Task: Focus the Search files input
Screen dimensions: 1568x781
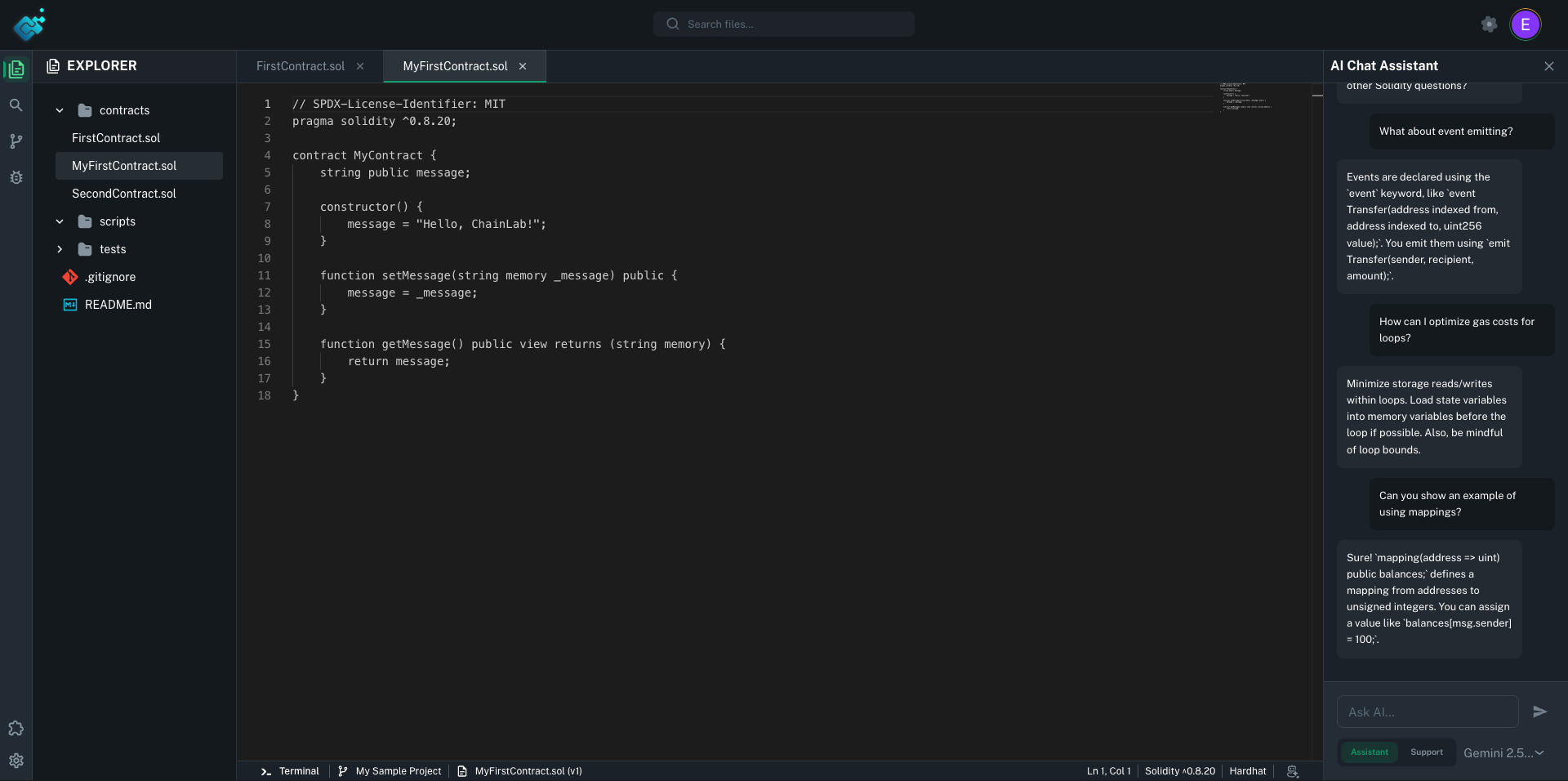Action: [x=784, y=25]
